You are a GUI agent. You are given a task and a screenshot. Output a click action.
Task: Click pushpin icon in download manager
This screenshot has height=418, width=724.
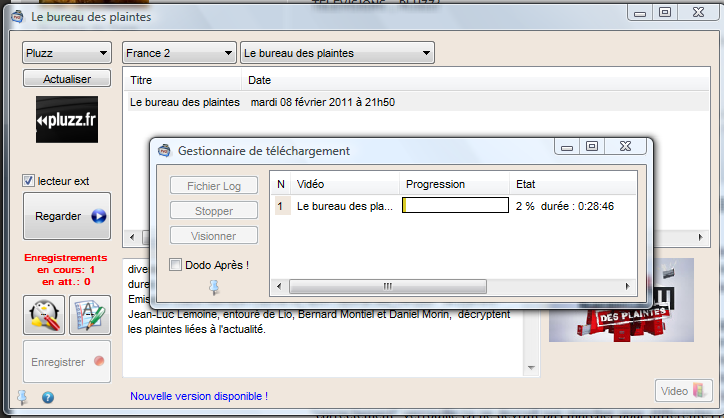coord(214,287)
